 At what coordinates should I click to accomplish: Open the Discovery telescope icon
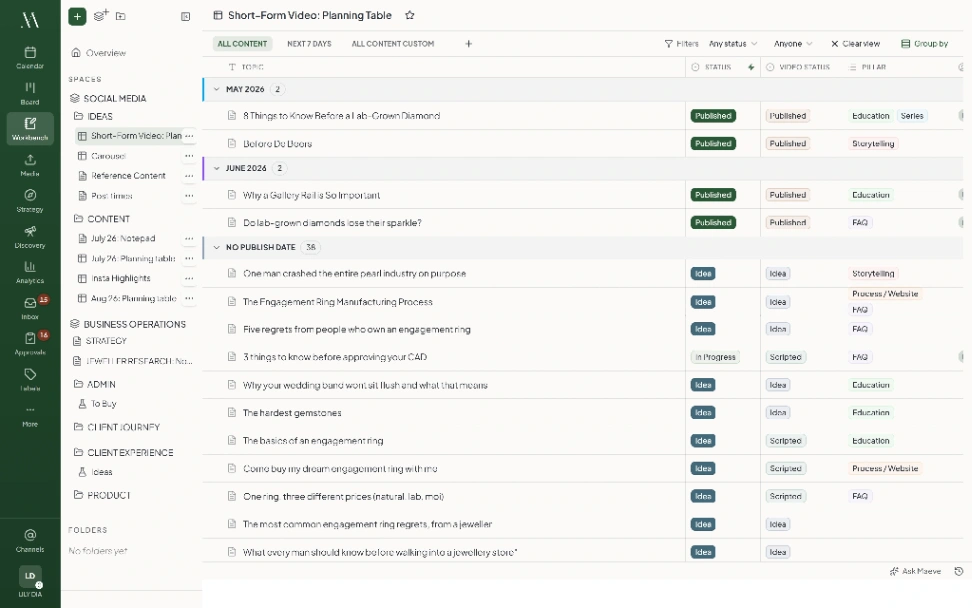tap(30, 237)
